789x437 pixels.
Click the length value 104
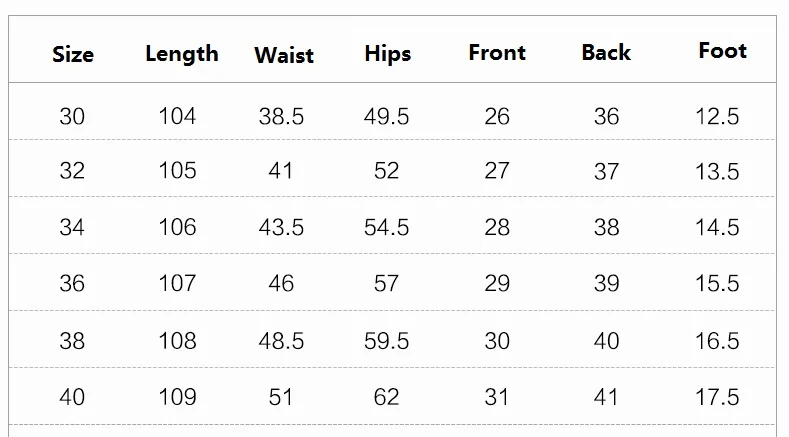[177, 116]
